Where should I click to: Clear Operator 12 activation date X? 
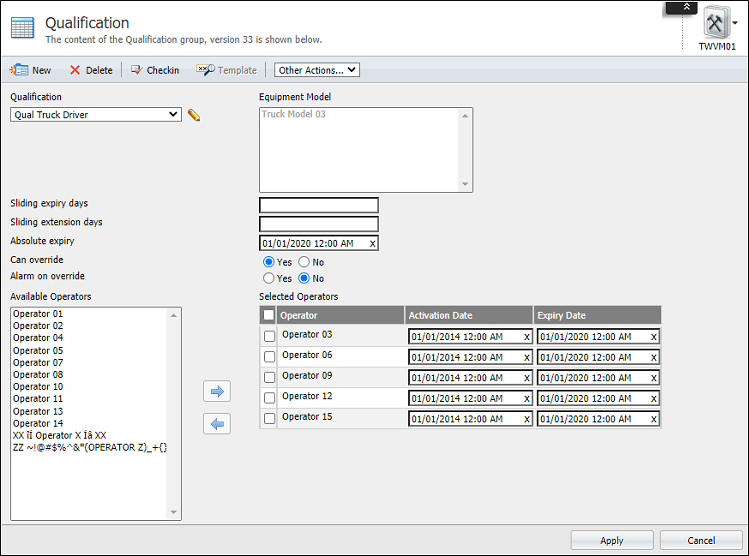click(527, 398)
